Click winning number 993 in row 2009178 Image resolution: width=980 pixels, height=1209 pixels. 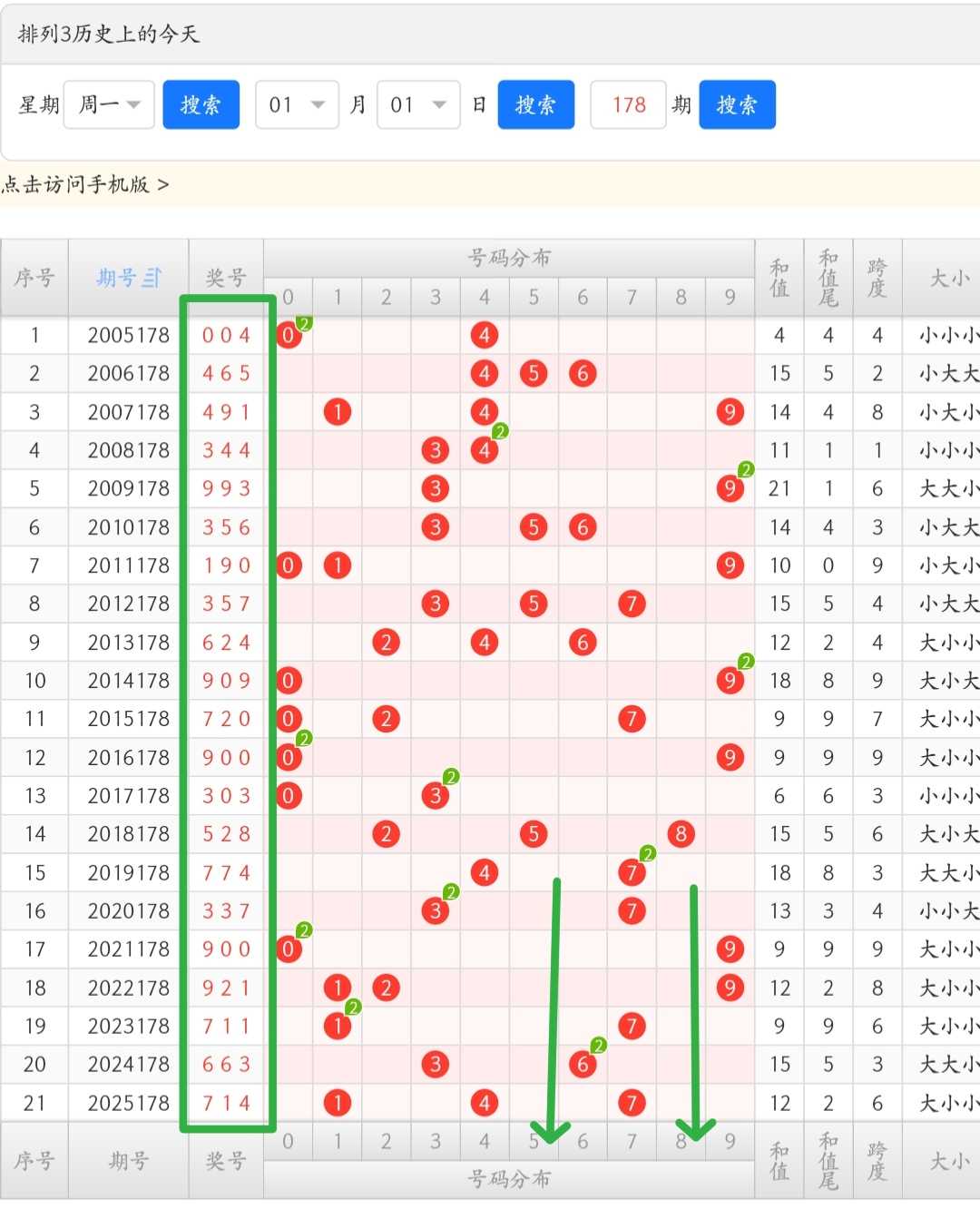(x=226, y=488)
